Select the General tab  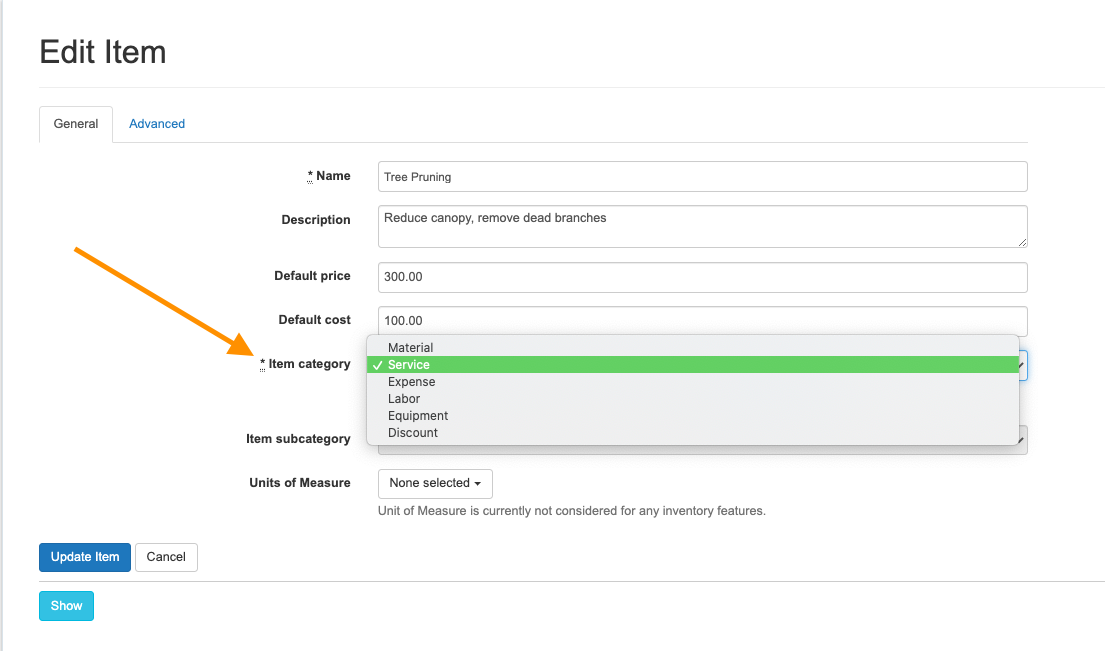pyautogui.click(x=76, y=124)
